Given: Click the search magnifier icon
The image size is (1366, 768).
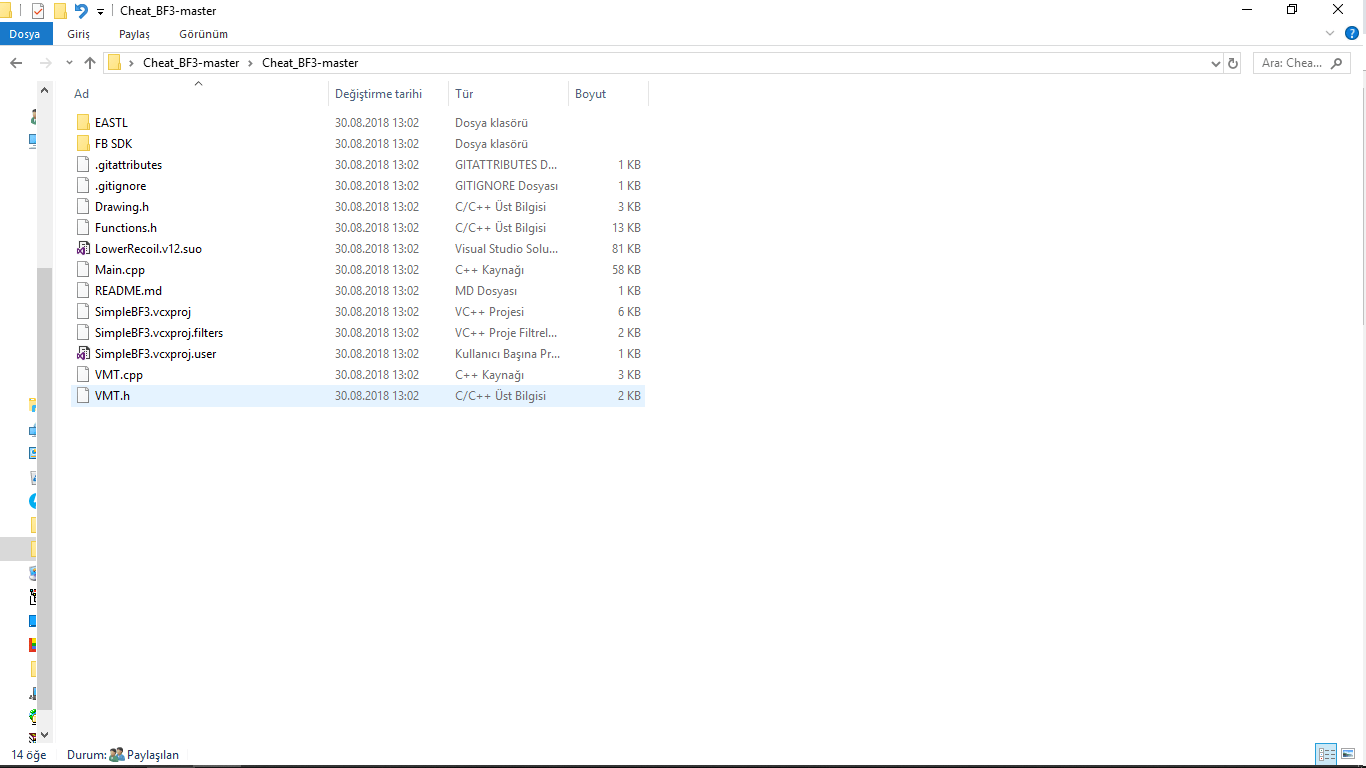Looking at the screenshot, I should pos(1337,63).
